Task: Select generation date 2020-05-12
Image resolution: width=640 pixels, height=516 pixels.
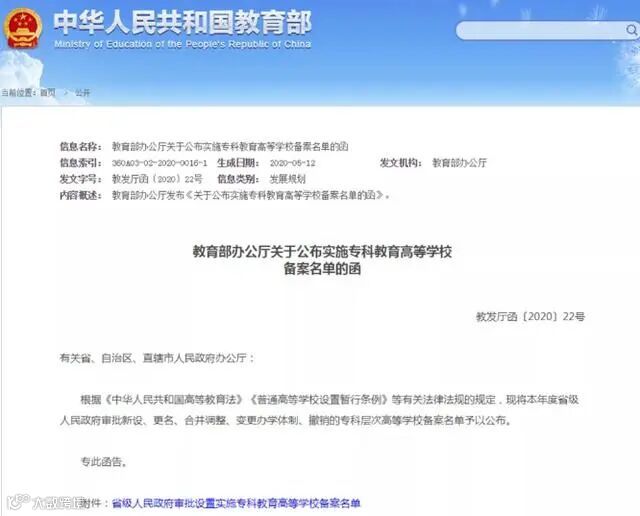Action: (293, 163)
